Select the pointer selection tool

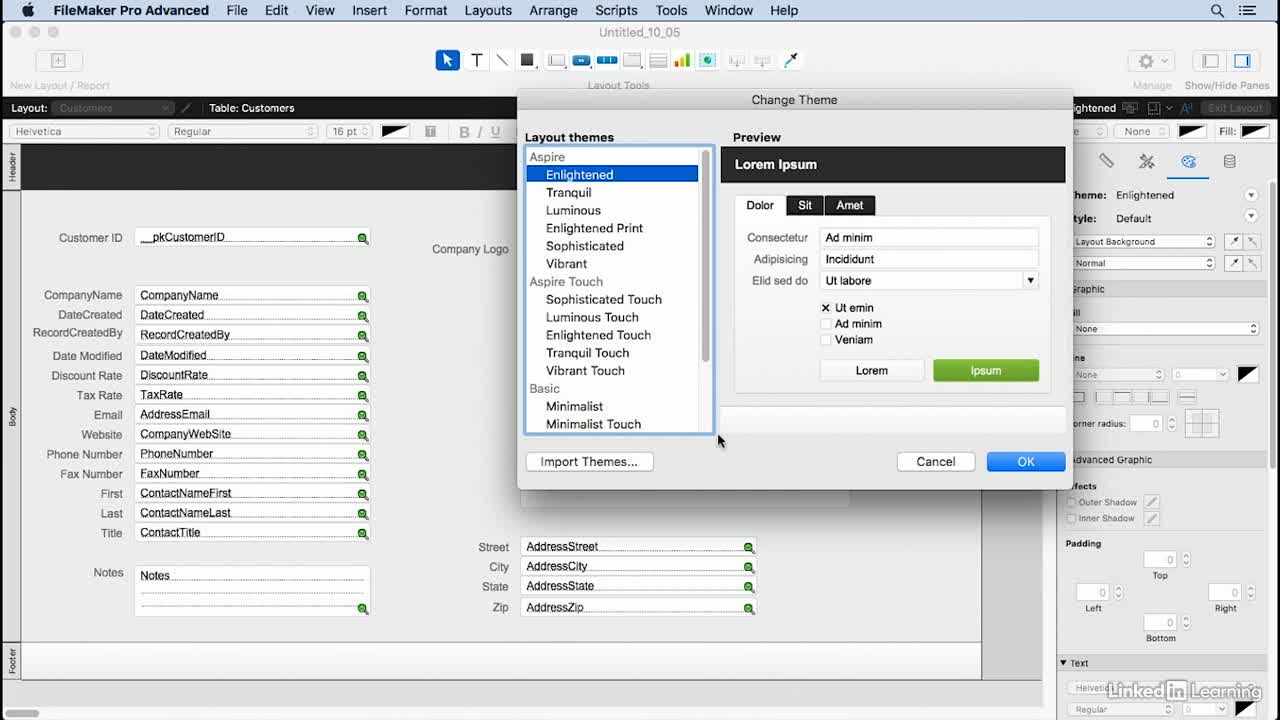(448, 60)
